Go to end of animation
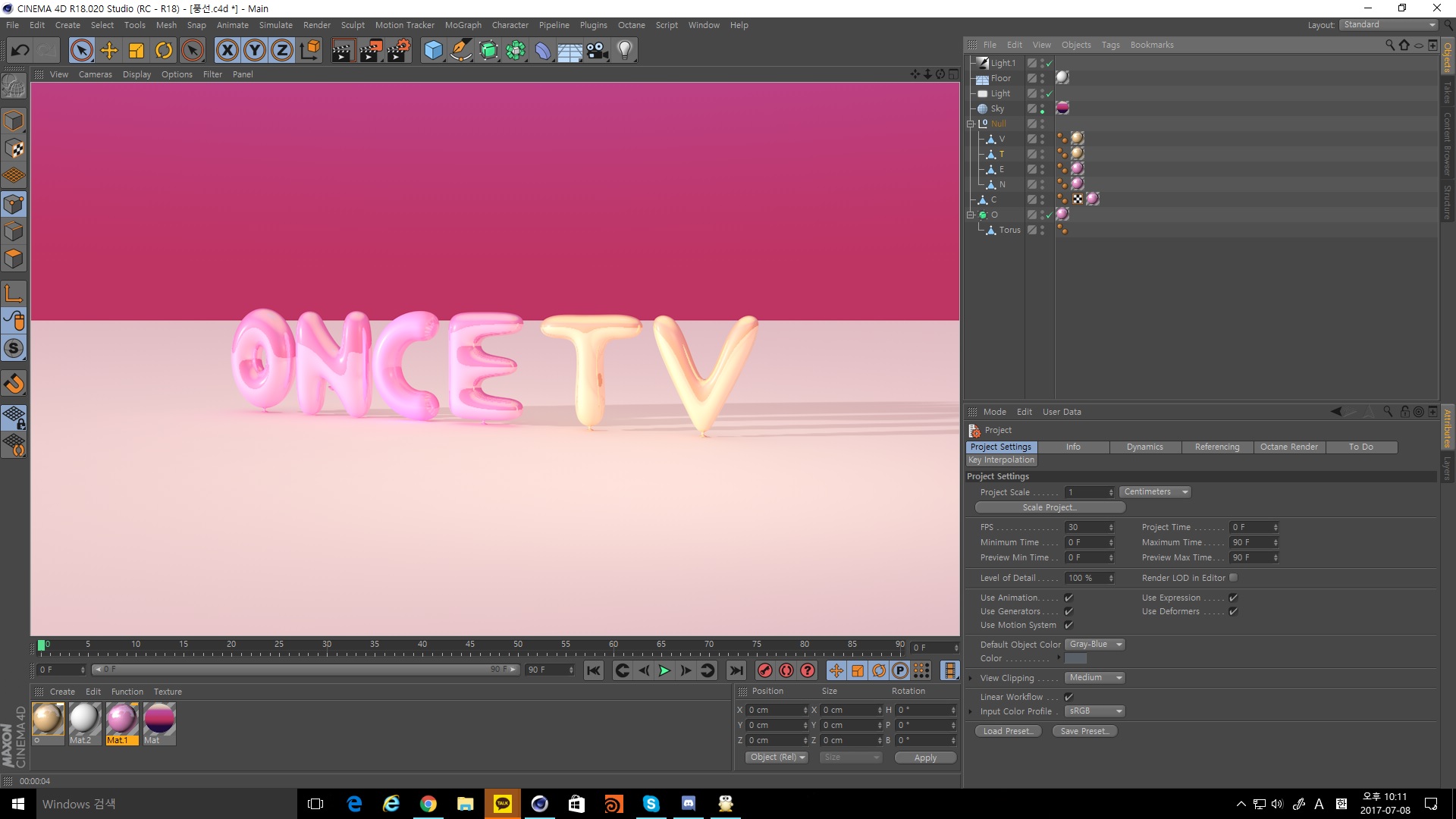This screenshot has height=819, width=1456. (736, 670)
